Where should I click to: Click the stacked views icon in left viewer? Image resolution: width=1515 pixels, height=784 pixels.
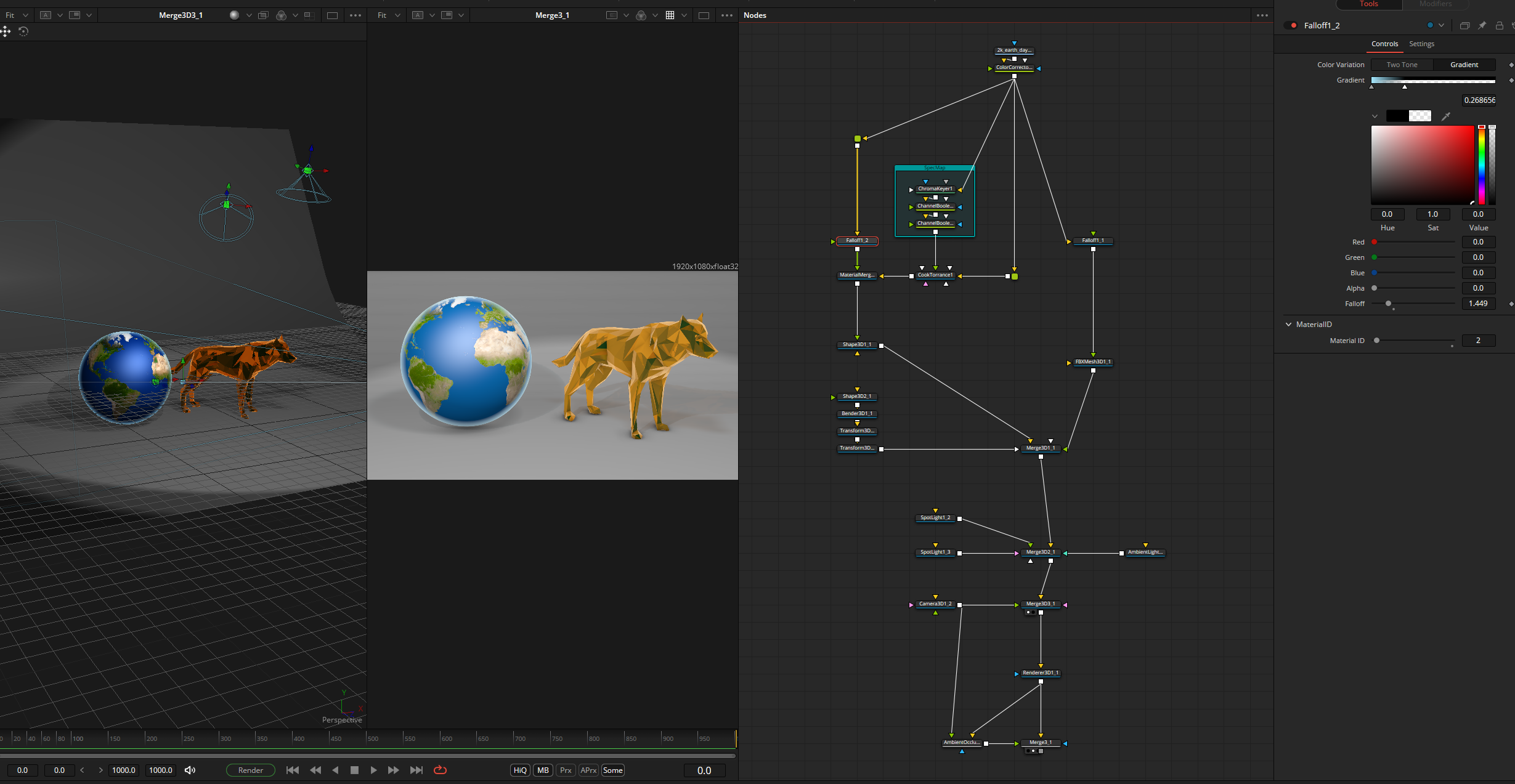[263, 15]
